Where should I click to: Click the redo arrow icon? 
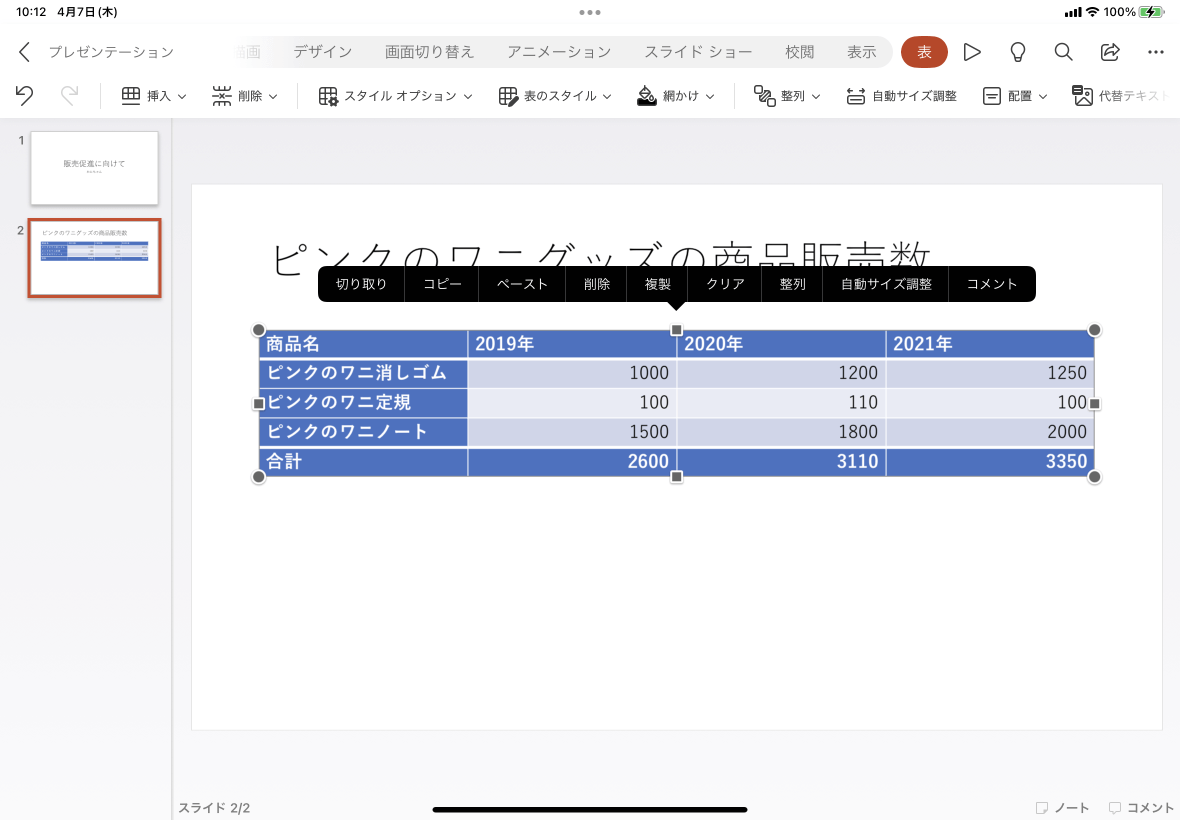[69, 96]
